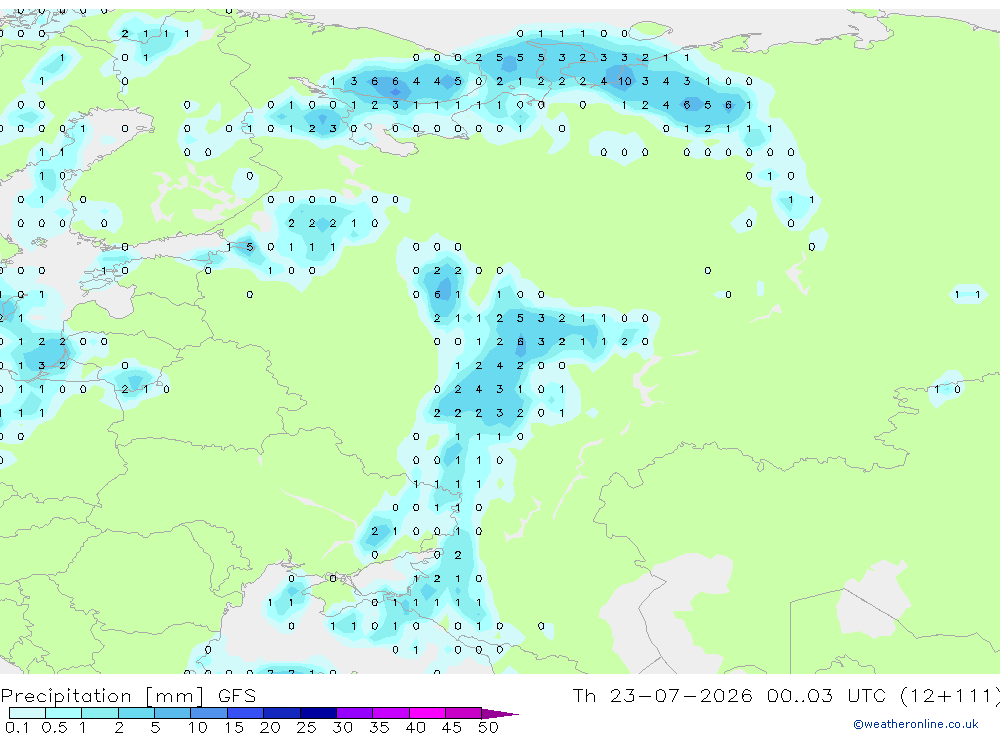This screenshot has width=1000, height=733.
Task: Click the '50' legend scale label
Action: click(488, 727)
